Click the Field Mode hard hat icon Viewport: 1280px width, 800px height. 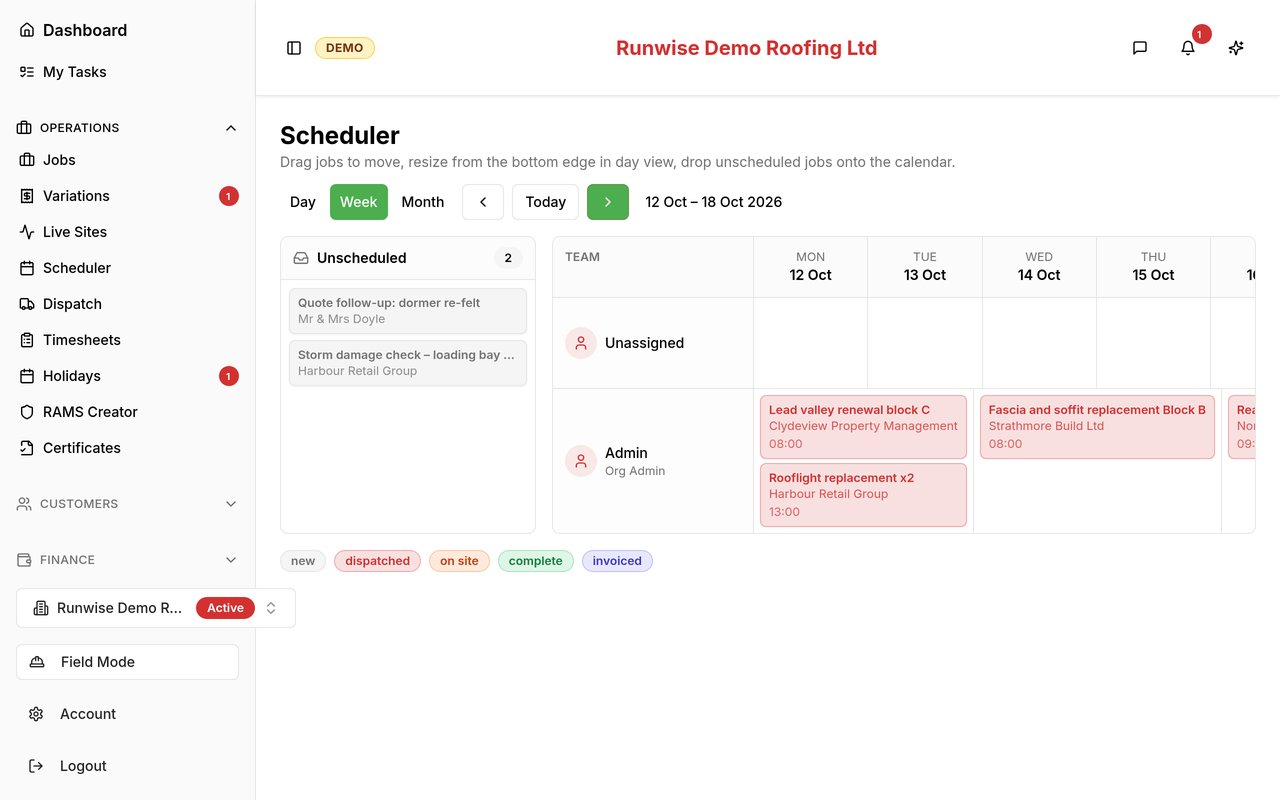coord(37,662)
